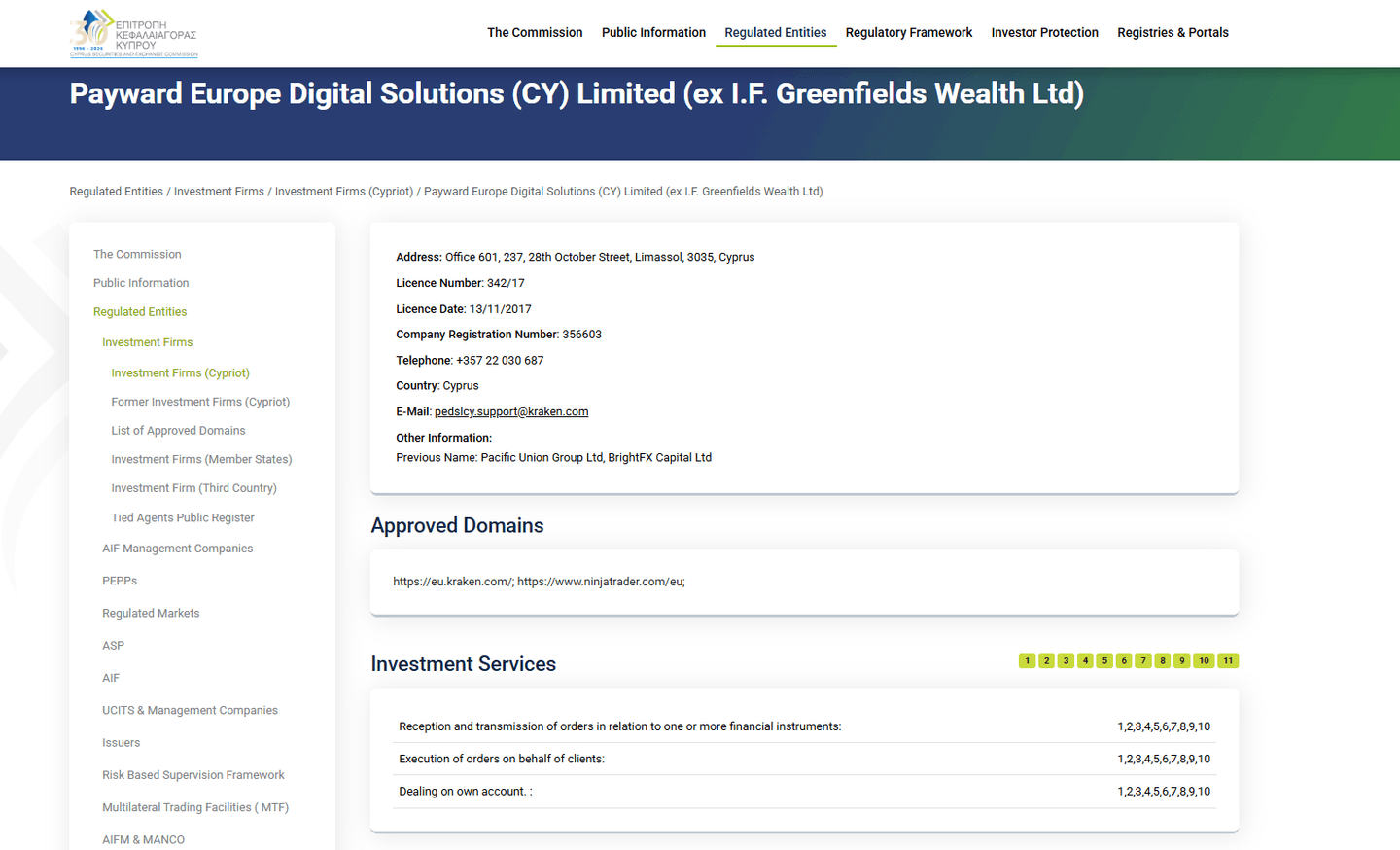The image size is (1400, 850).
Task: Open Multilateral Trading Facilities (MTF) sidebar item
Action: 195,808
